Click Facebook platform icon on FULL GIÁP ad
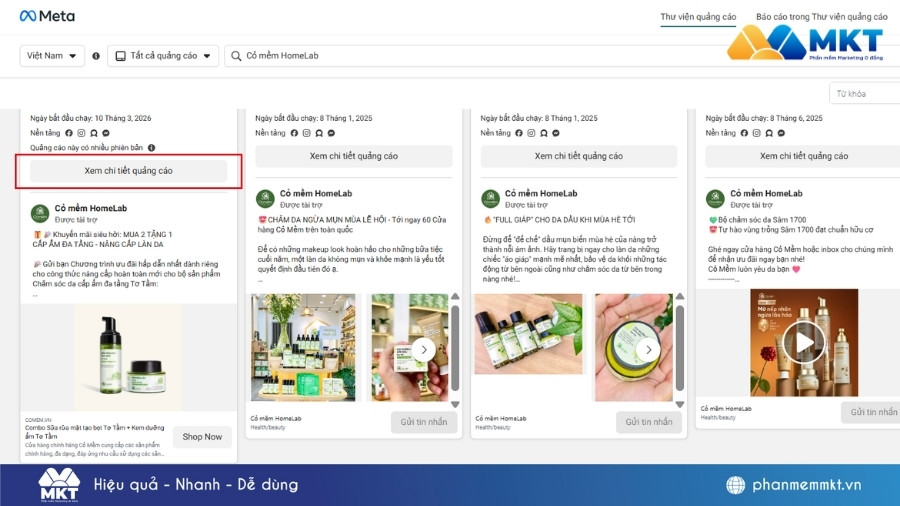The width and height of the screenshot is (900, 506). tap(519, 133)
